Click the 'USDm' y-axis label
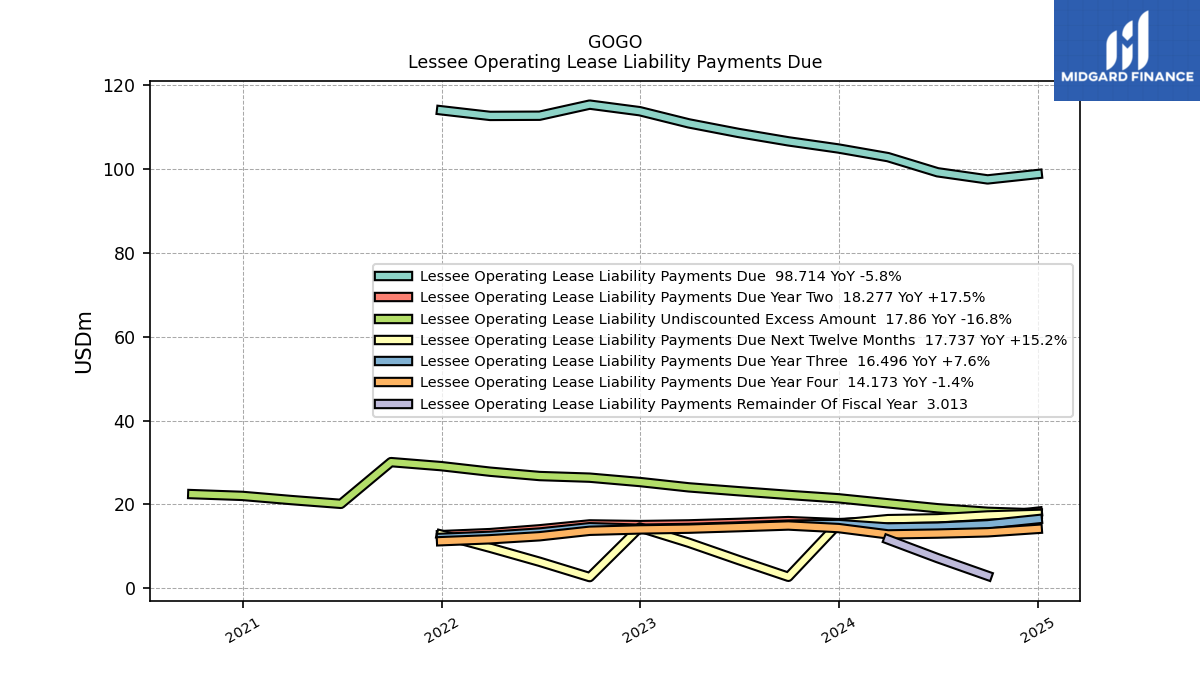 point(84,342)
